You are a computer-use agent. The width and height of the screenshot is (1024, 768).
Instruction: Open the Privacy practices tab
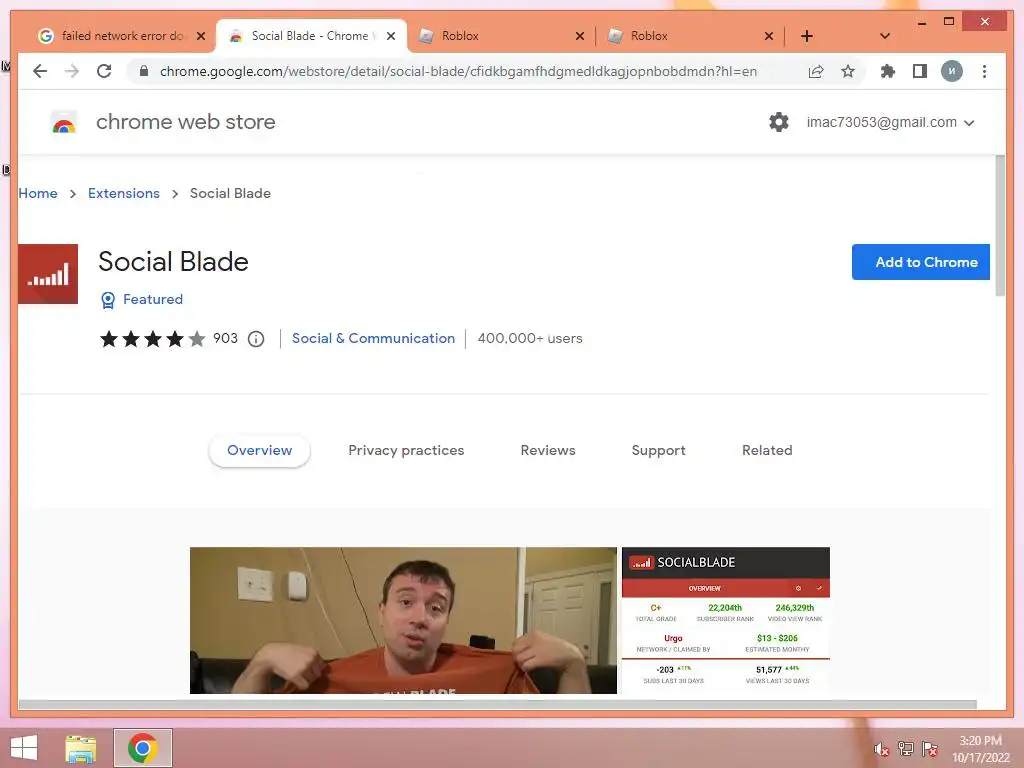click(x=406, y=451)
